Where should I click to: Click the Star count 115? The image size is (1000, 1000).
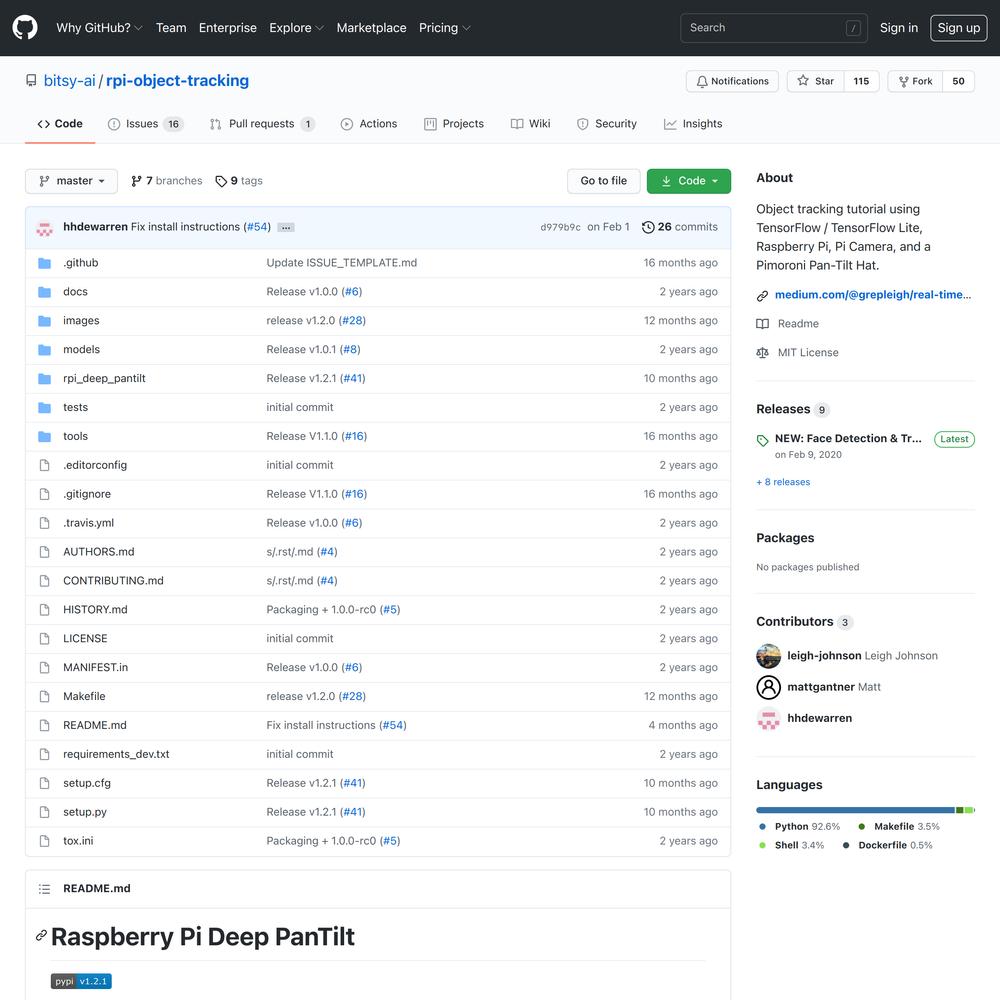click(861, 81)
